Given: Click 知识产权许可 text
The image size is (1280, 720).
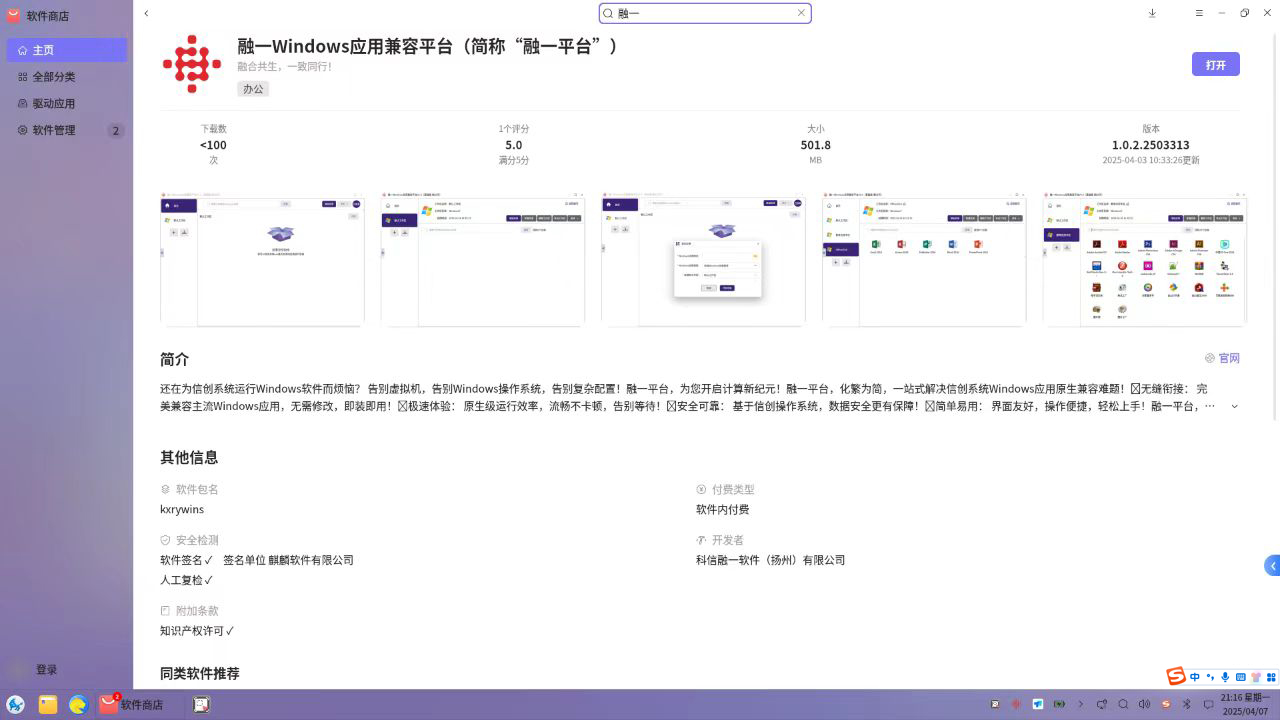Looking at the screenshot, I should [x=192, y=631].
